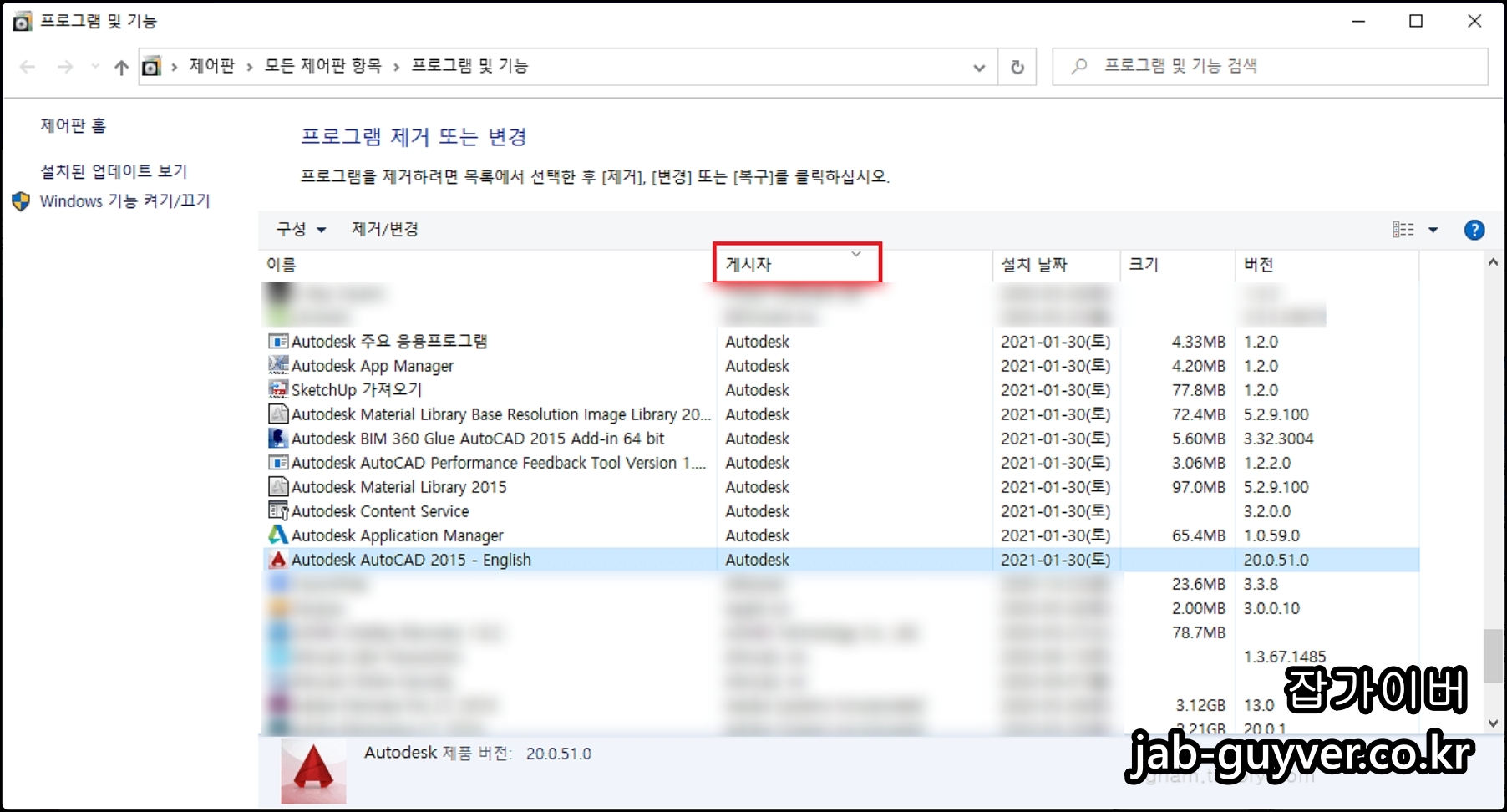Select Autodesk Material Library 2015 icon

278,487
